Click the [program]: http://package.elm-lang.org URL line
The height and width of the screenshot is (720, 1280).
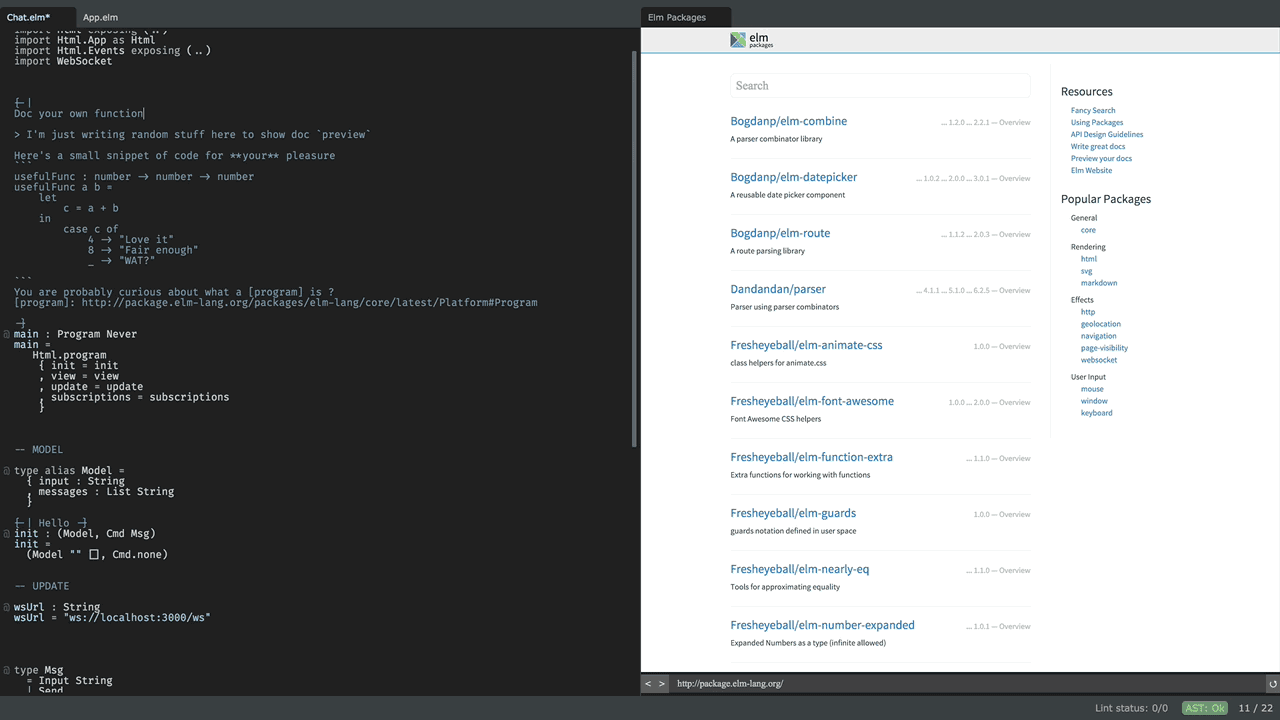pos(276,303)
